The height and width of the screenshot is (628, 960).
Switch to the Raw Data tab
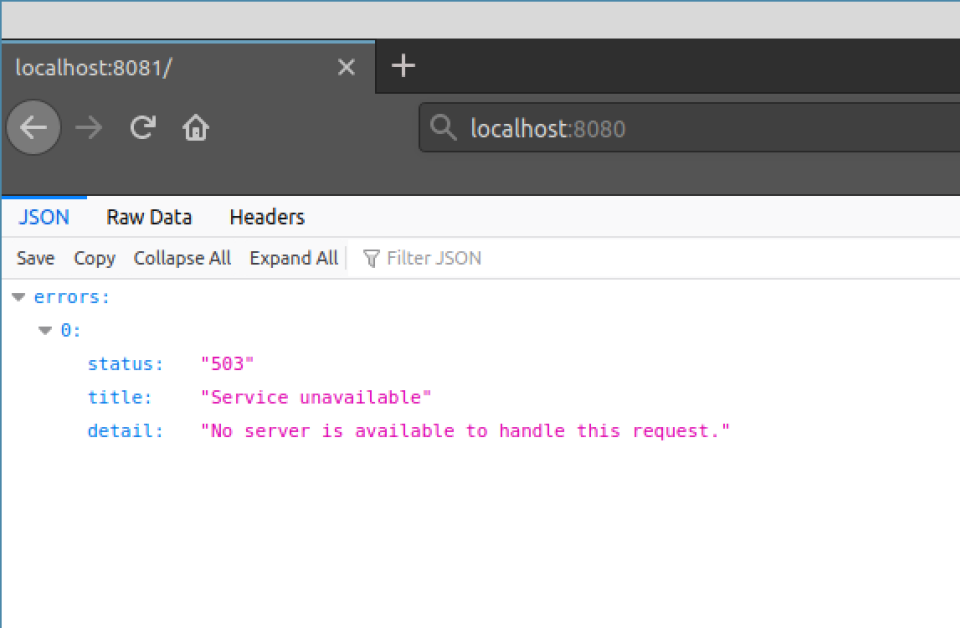149,217
